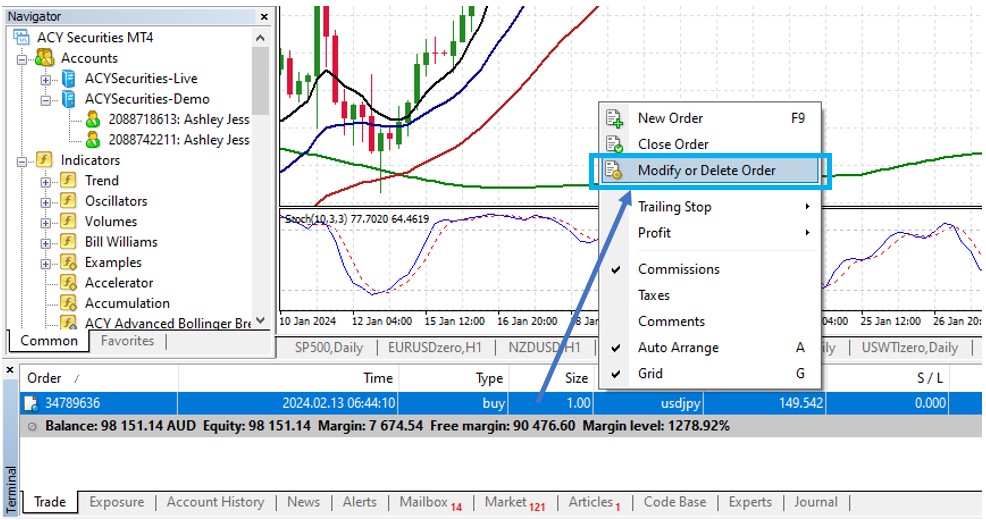Click the ACYSecurities-Live server icon
Image resolution: width=986 pixels, height=520 pixels.
(x=69, y=78)
